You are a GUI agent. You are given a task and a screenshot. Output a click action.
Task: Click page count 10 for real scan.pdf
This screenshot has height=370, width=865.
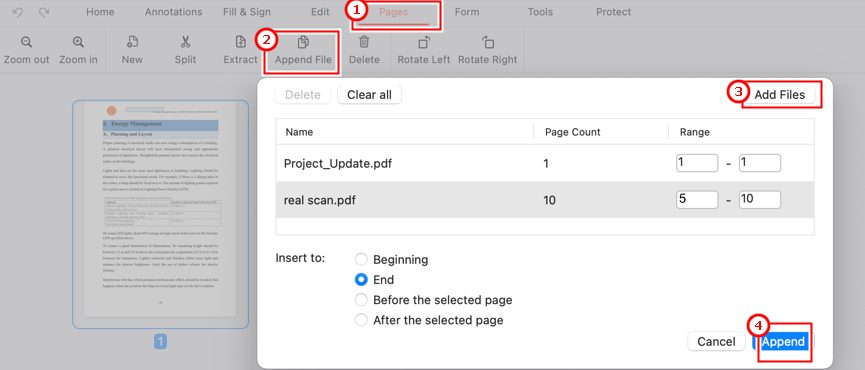coord(550,200)
